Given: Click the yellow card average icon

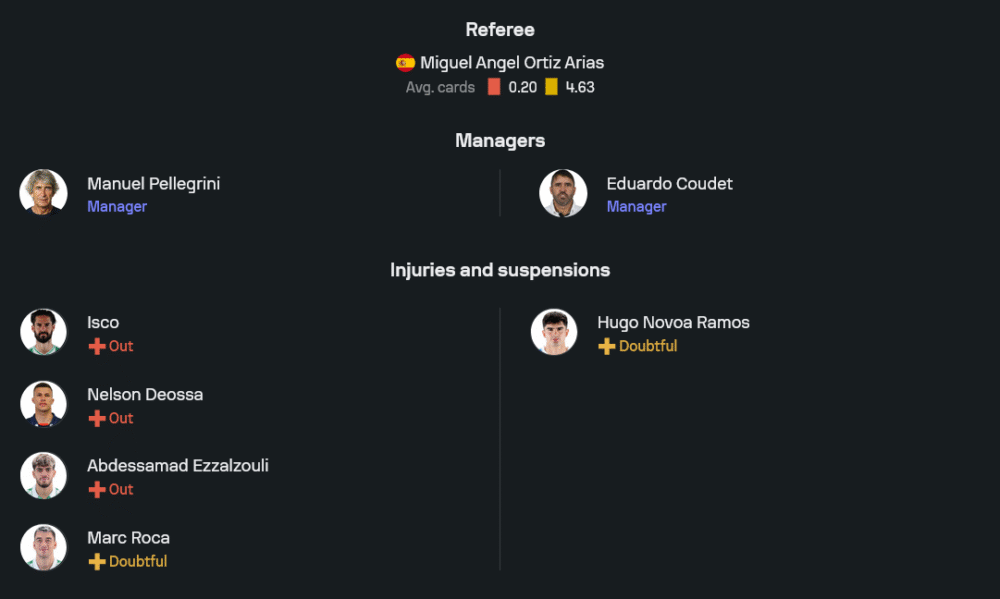Looking at the screenshot, I should (551, 87).
